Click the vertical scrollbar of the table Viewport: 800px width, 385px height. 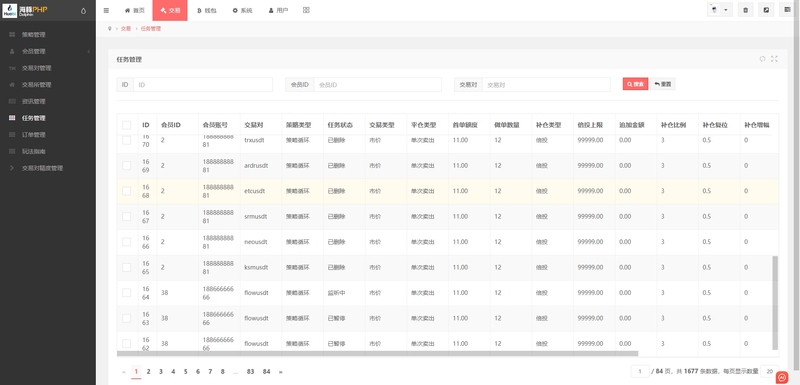(776, 302)
